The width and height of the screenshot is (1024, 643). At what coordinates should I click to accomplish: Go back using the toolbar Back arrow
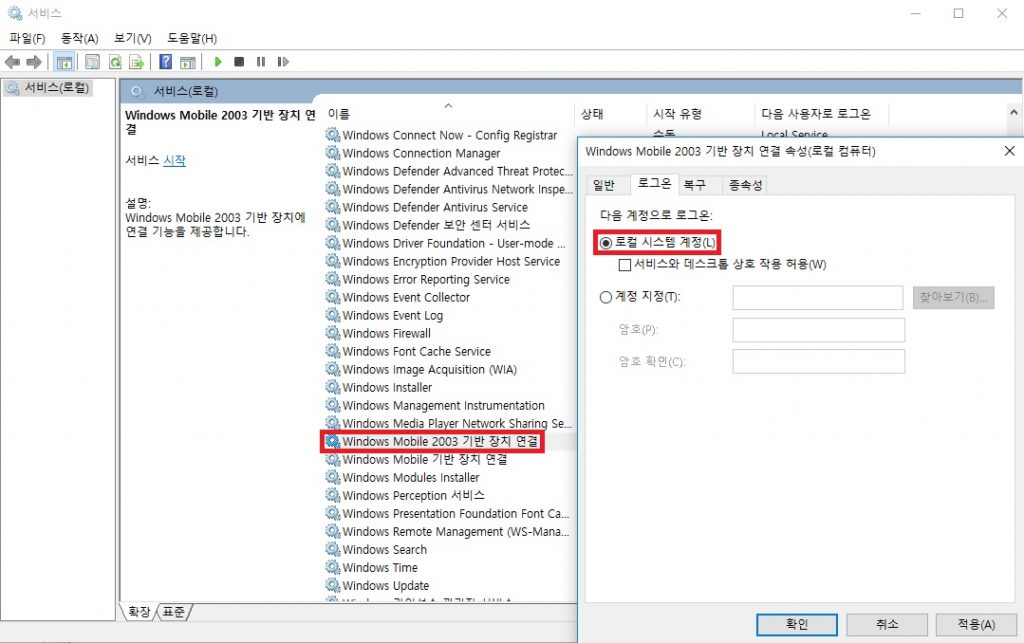tap(12, 62)
